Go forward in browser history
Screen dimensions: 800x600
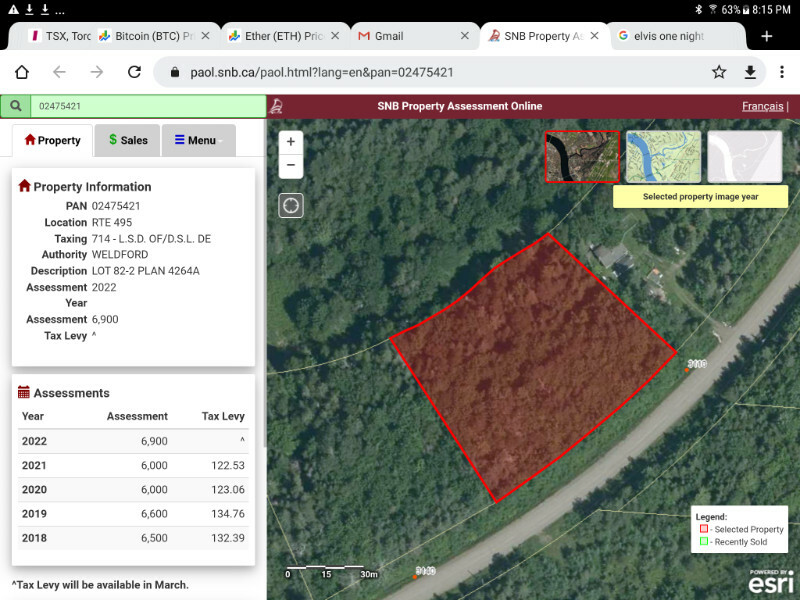pos(96,72)
